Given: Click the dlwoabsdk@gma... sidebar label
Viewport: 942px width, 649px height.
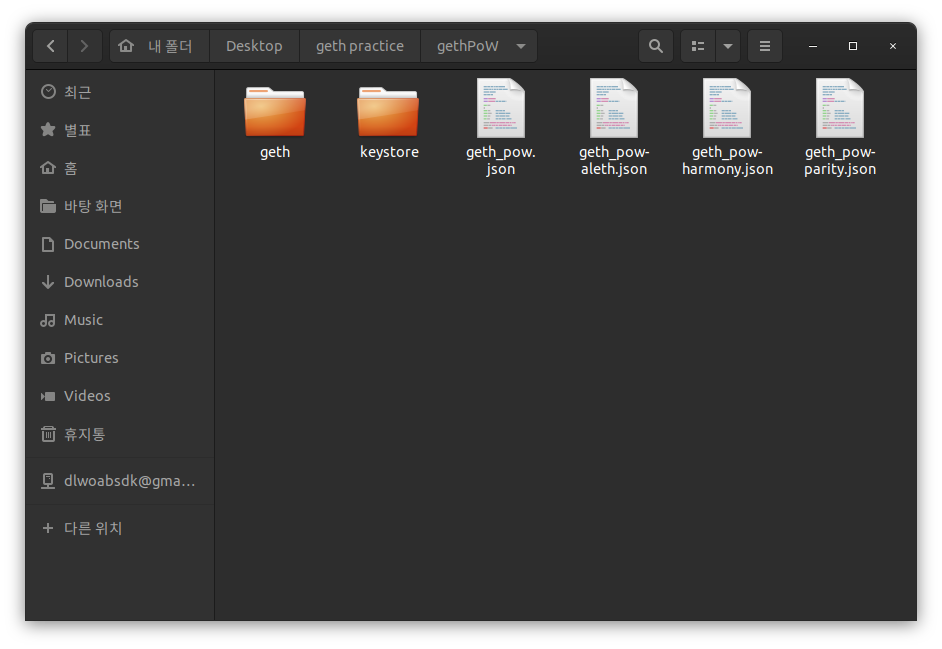Looking at the screenshot, I should 129,481.
